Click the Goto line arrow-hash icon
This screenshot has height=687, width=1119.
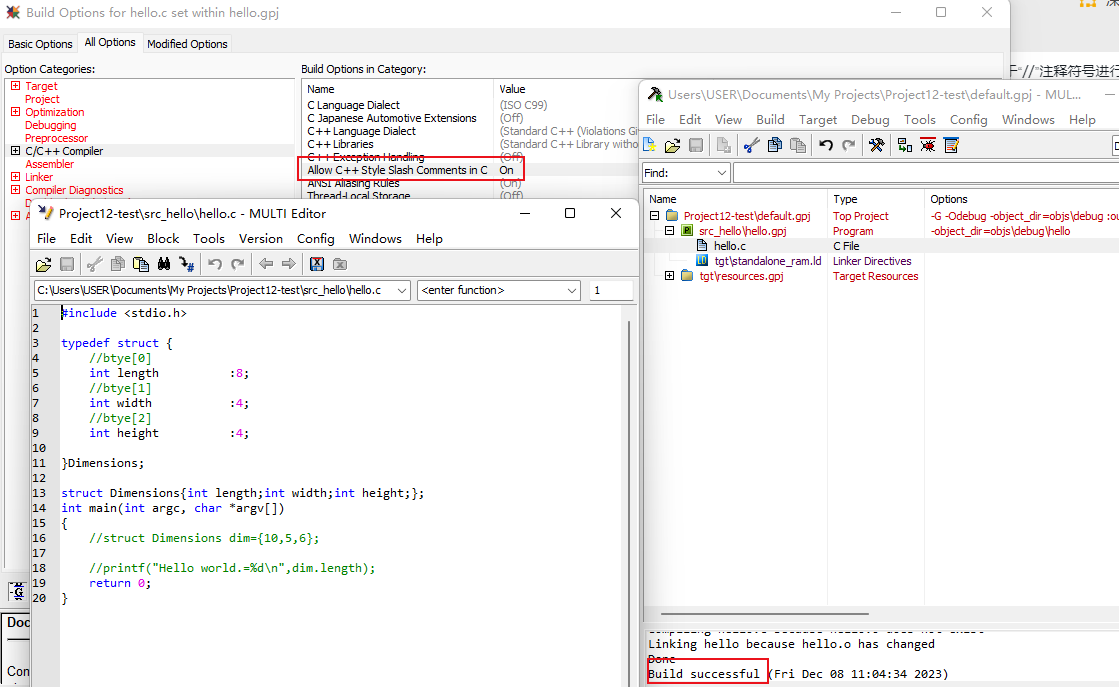pyautogui.click(x=187, y=264)
